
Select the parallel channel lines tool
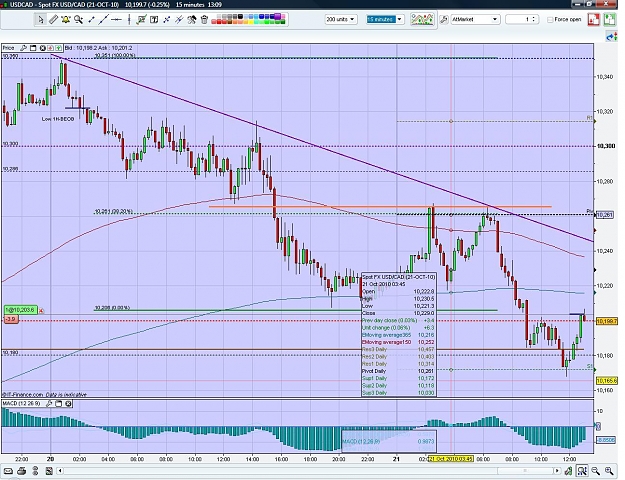(179, 19)
